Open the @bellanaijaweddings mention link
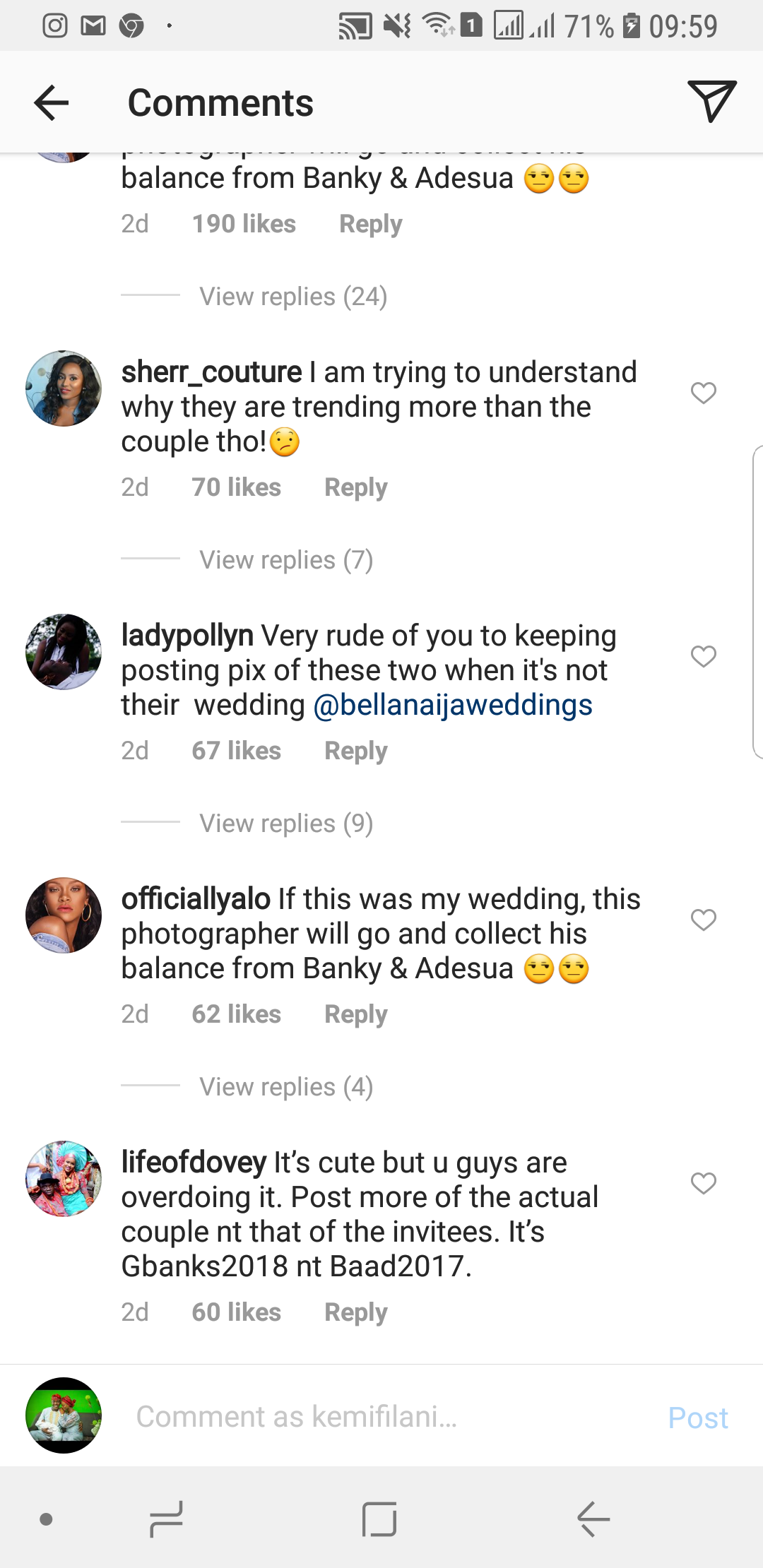Image resolution: width=763 pixels, height=1568 pixels. pyautogui.click(x=452, y=705)
